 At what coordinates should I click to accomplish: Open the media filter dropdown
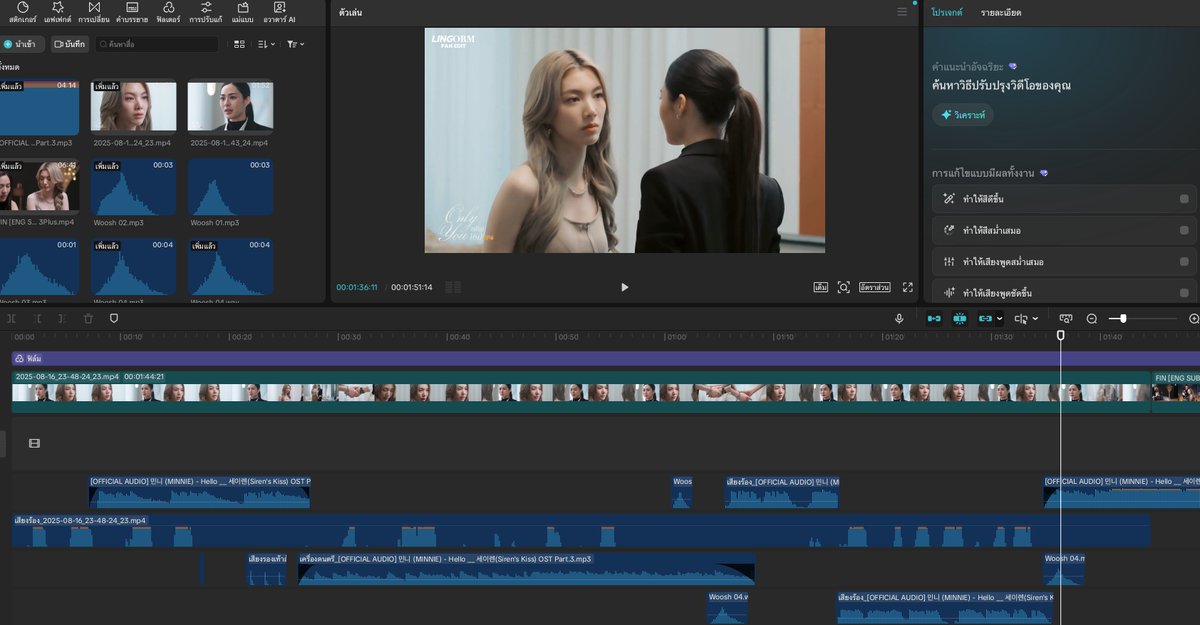[295, 44]
